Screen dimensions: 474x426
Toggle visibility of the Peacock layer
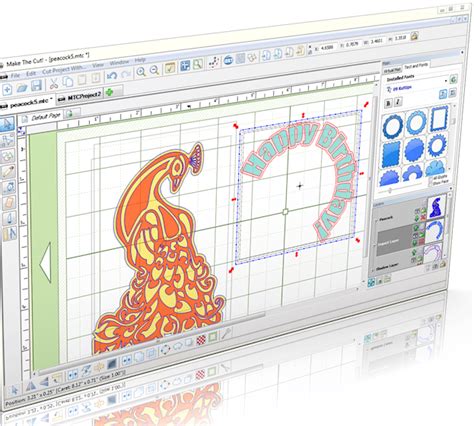(417, 211)
